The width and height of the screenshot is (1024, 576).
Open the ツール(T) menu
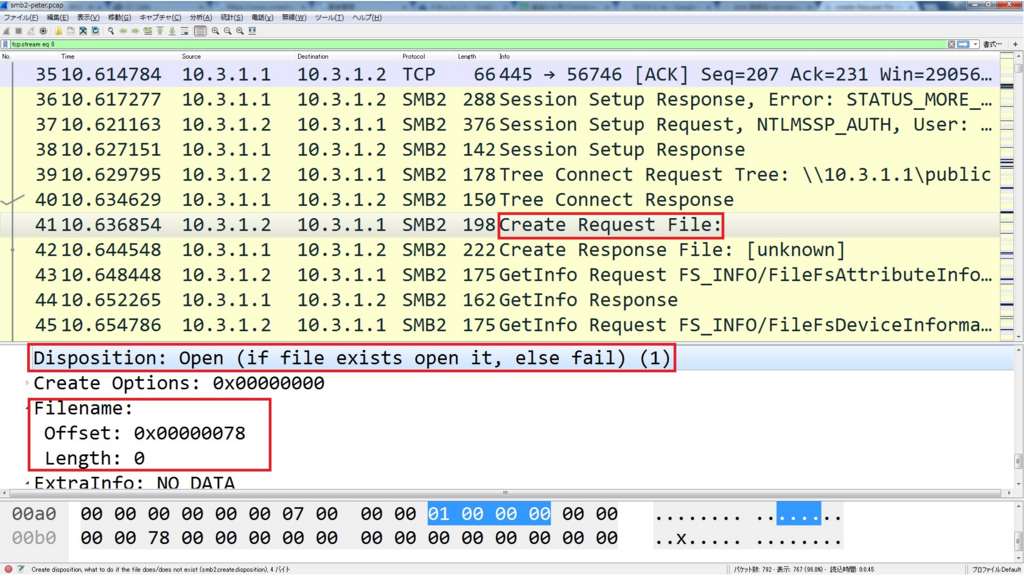tap(329, 18)
